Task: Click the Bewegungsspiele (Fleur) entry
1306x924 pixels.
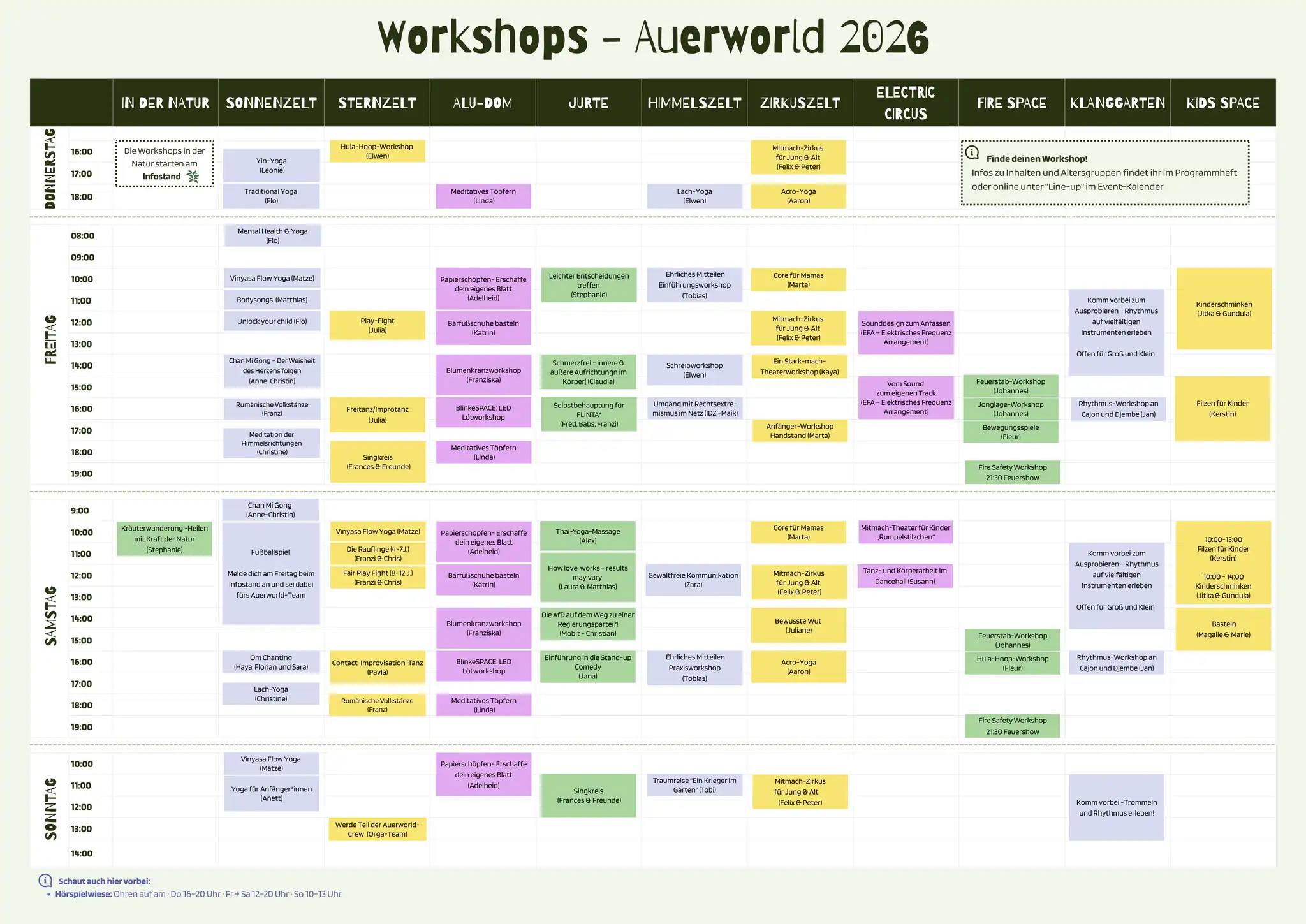Action: point(1011,432)
